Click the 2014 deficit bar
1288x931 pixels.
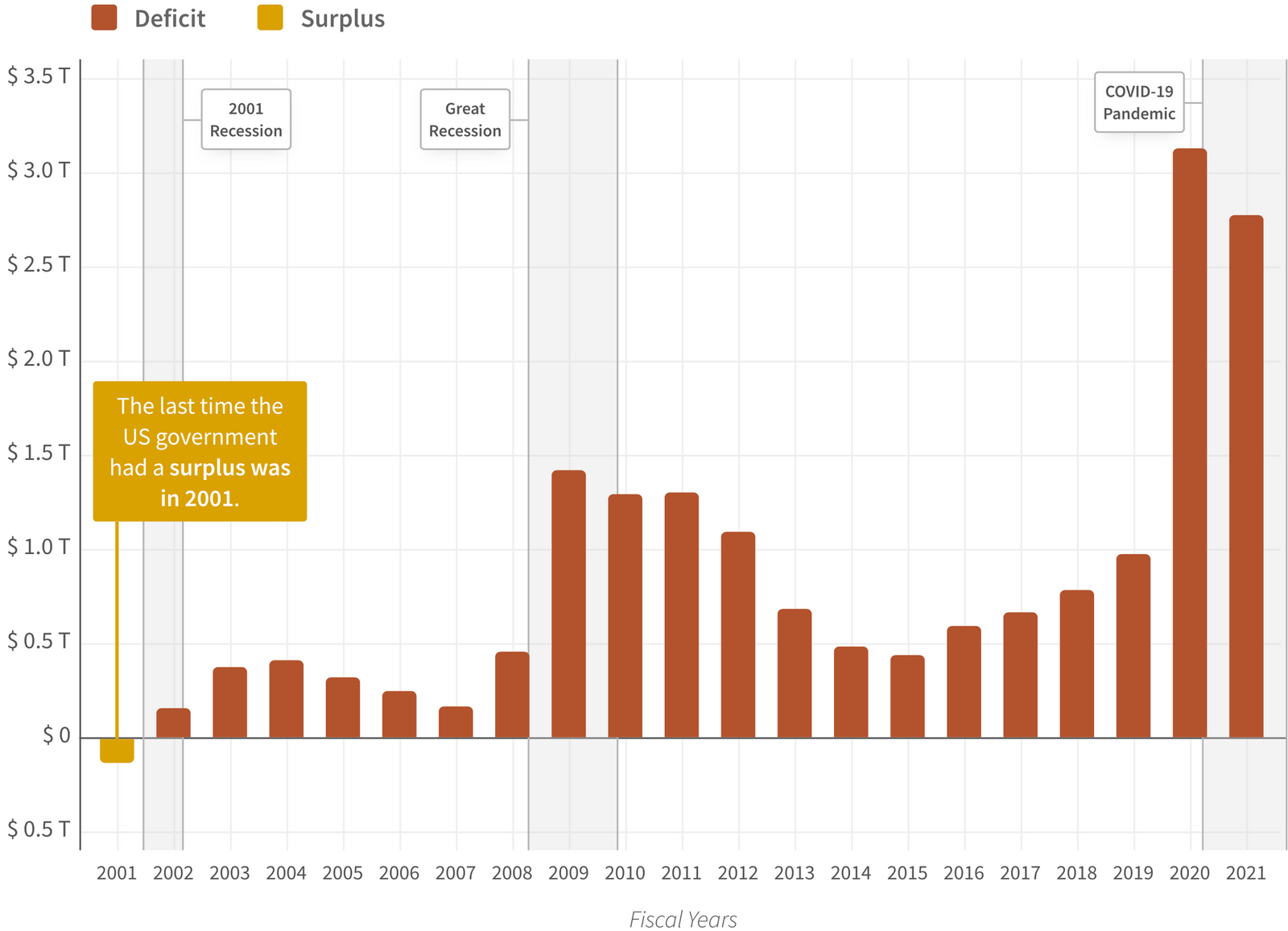851,693
